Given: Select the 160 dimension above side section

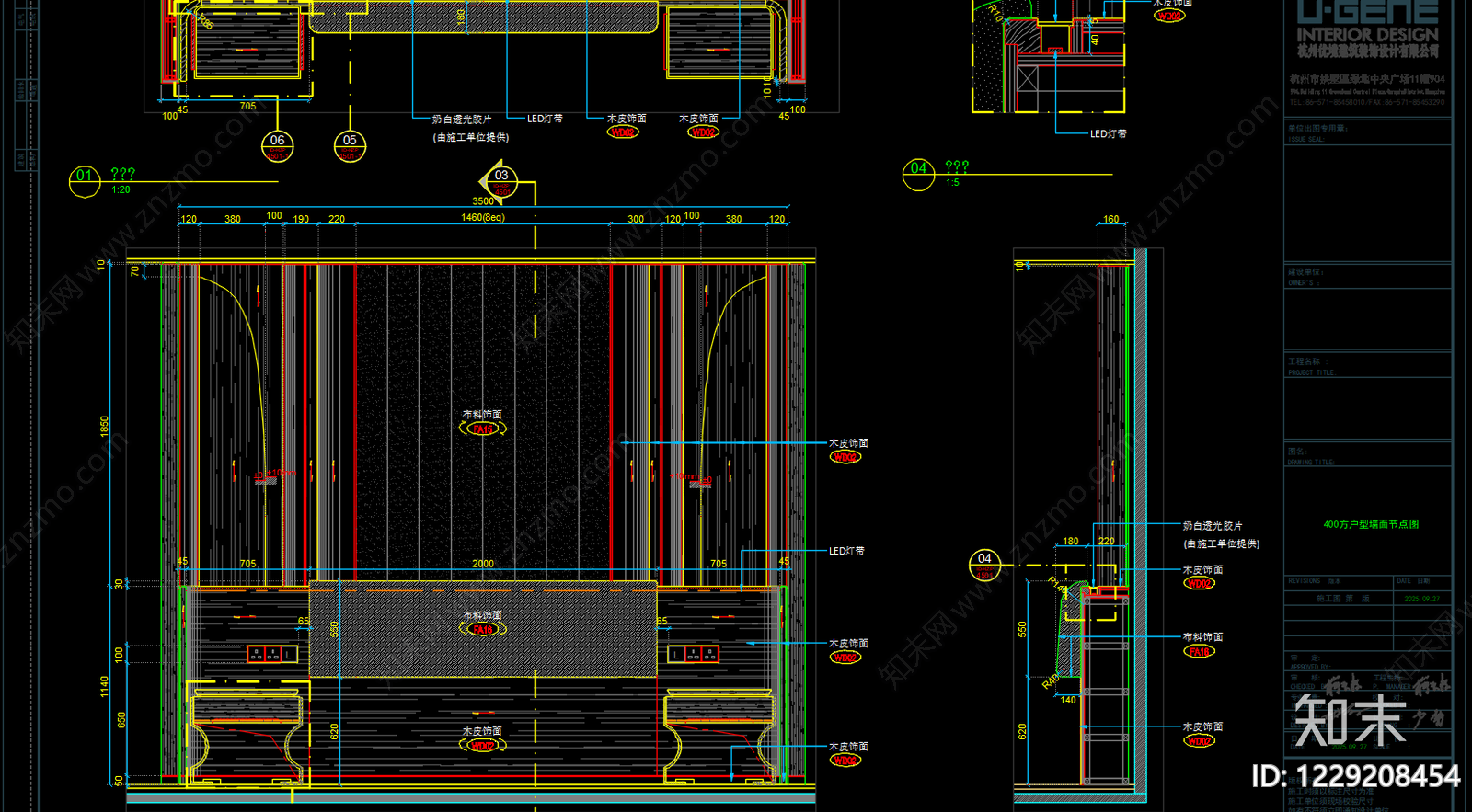Looking at the screenshot, I should [1111, 219].
